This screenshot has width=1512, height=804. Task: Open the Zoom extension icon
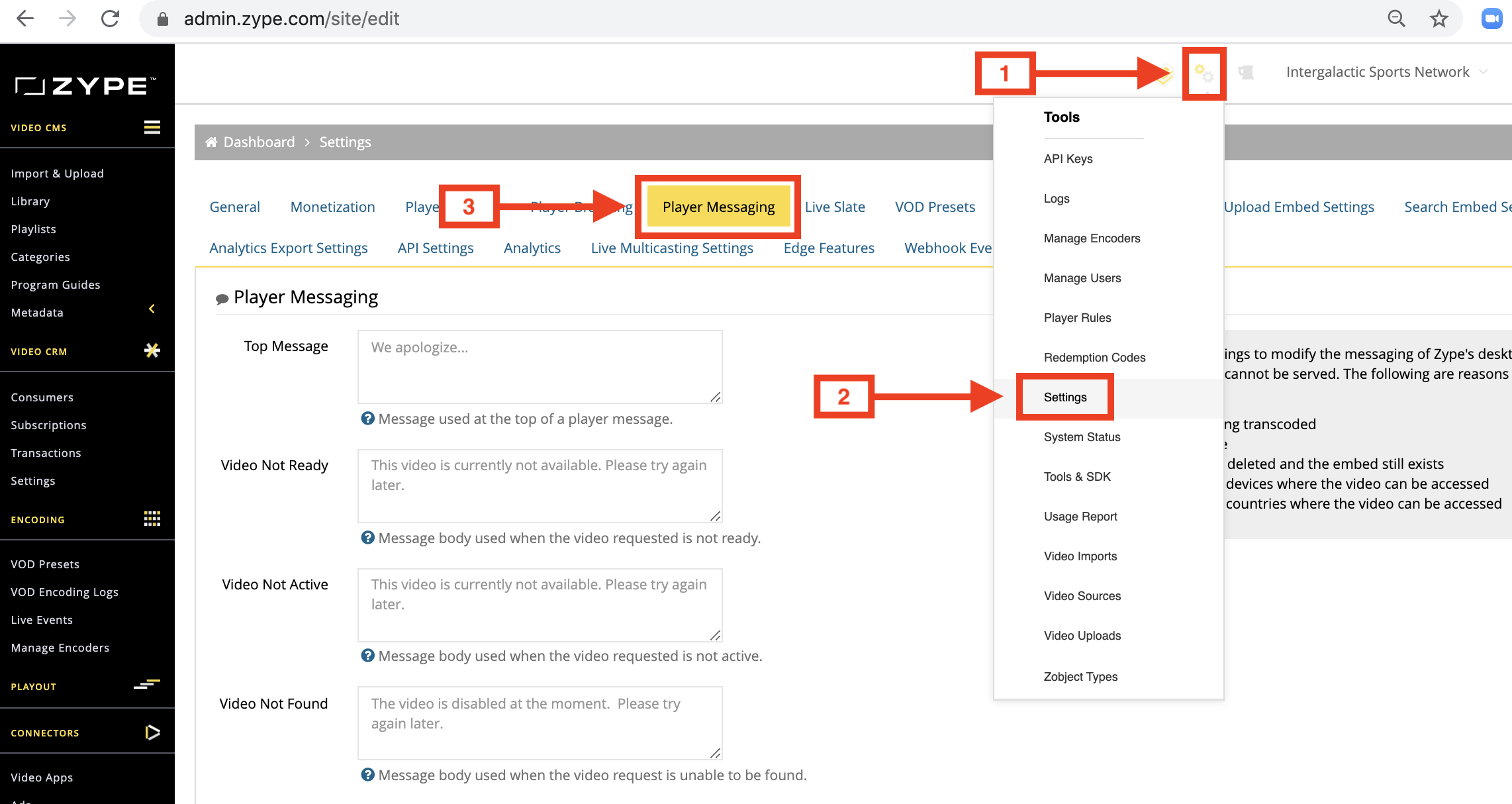point(1491,19)
